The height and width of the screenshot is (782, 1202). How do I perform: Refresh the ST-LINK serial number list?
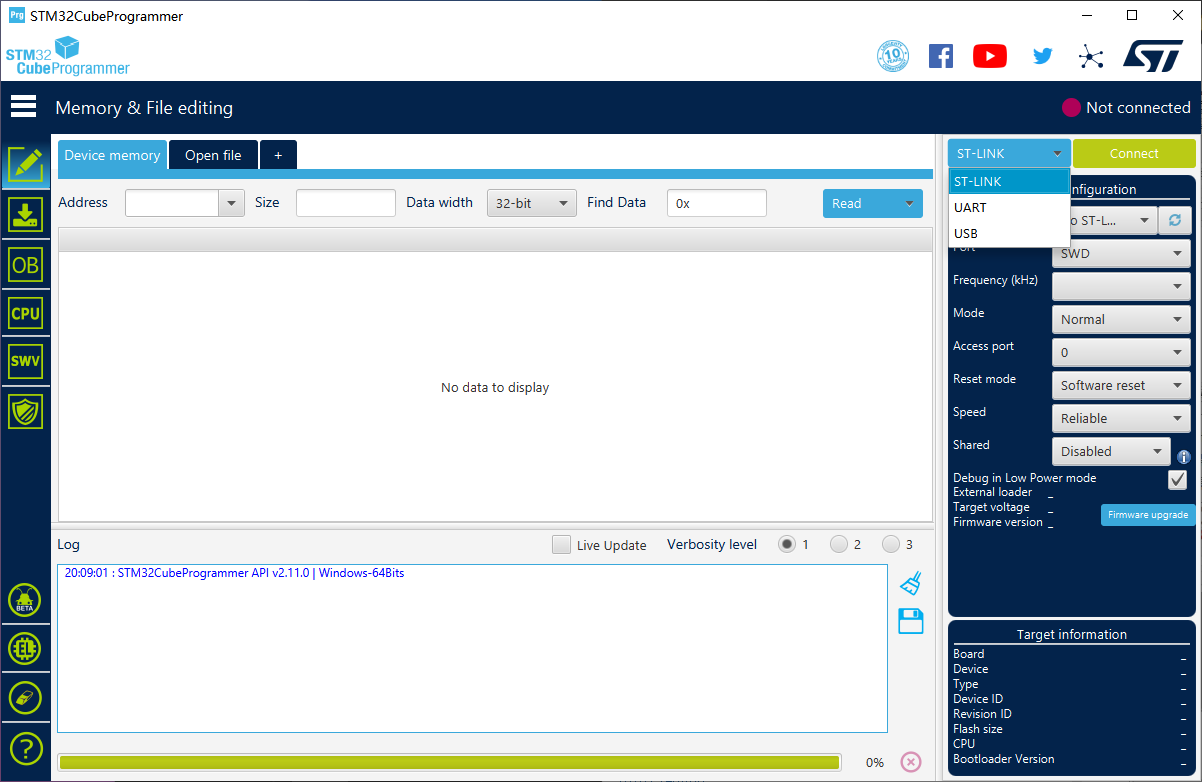[x=1174, y=220]
